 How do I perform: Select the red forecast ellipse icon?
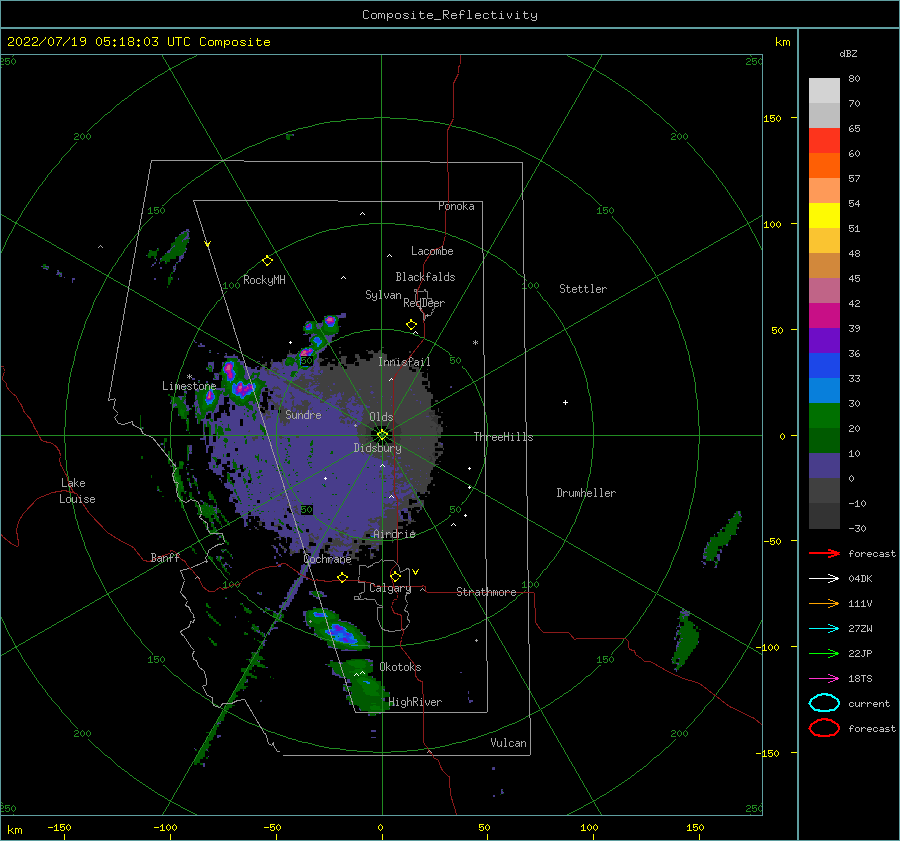824,728
